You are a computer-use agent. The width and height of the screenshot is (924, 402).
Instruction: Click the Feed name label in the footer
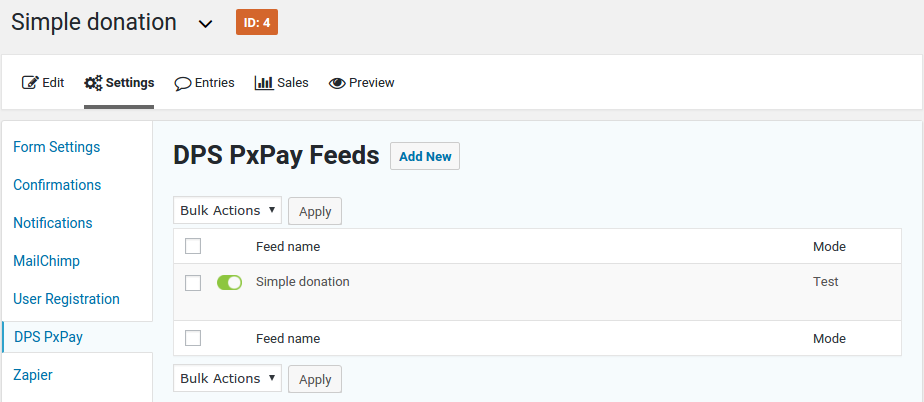click(x=288, y=338)
